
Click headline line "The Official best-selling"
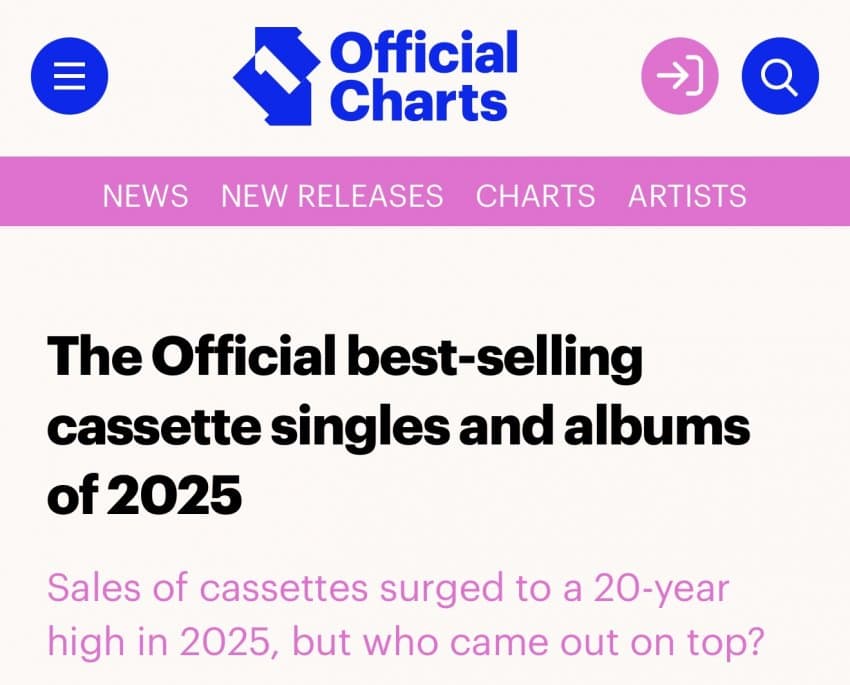(344, 357)
